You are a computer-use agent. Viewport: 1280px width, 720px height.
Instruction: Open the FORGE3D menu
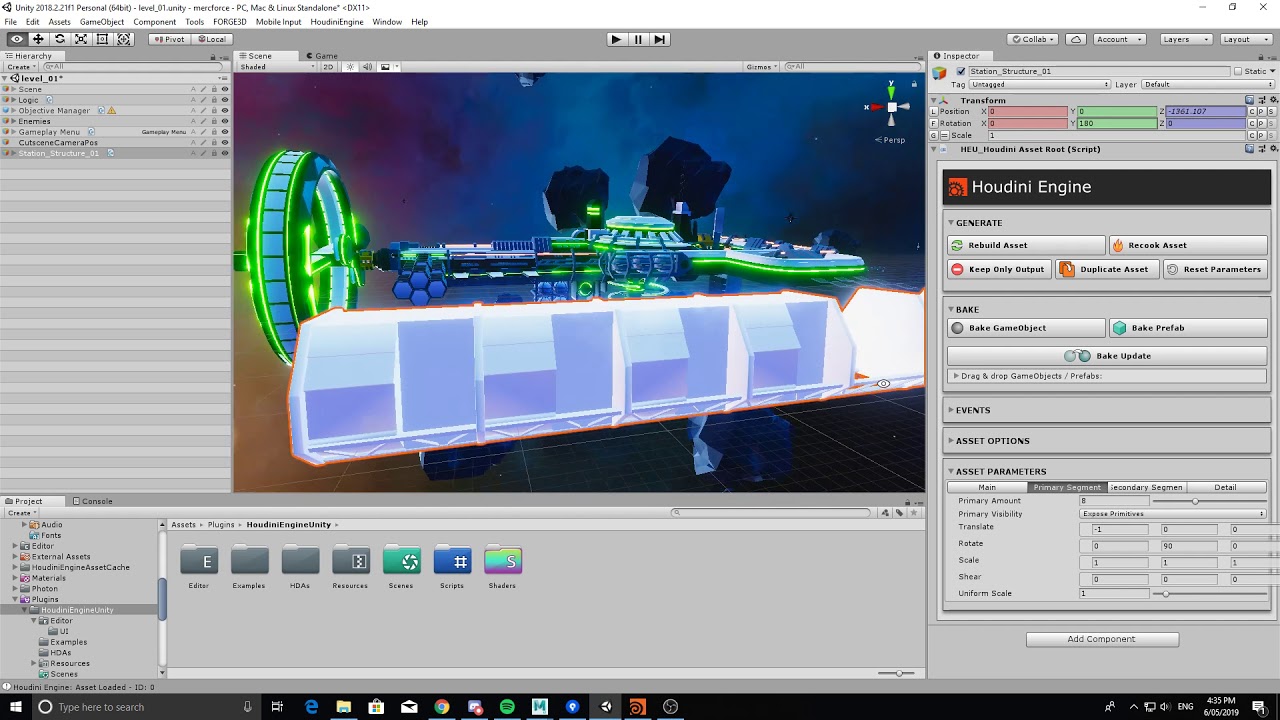click(230, 22)
